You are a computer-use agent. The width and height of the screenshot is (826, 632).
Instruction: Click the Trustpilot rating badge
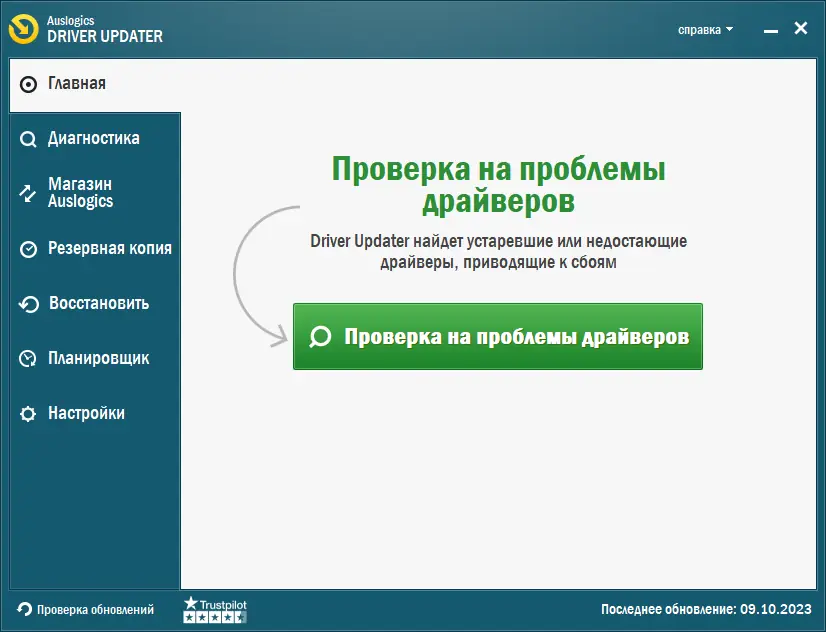click(215, 610)
